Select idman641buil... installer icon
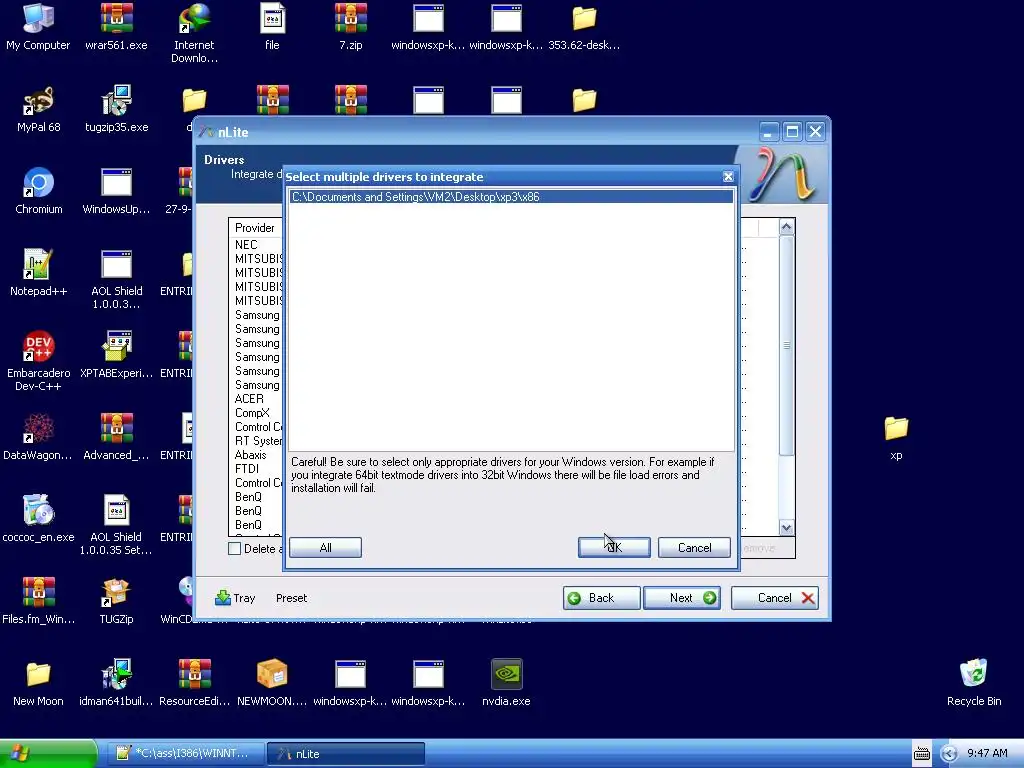1024x768 pixels. tap(116, 683)
